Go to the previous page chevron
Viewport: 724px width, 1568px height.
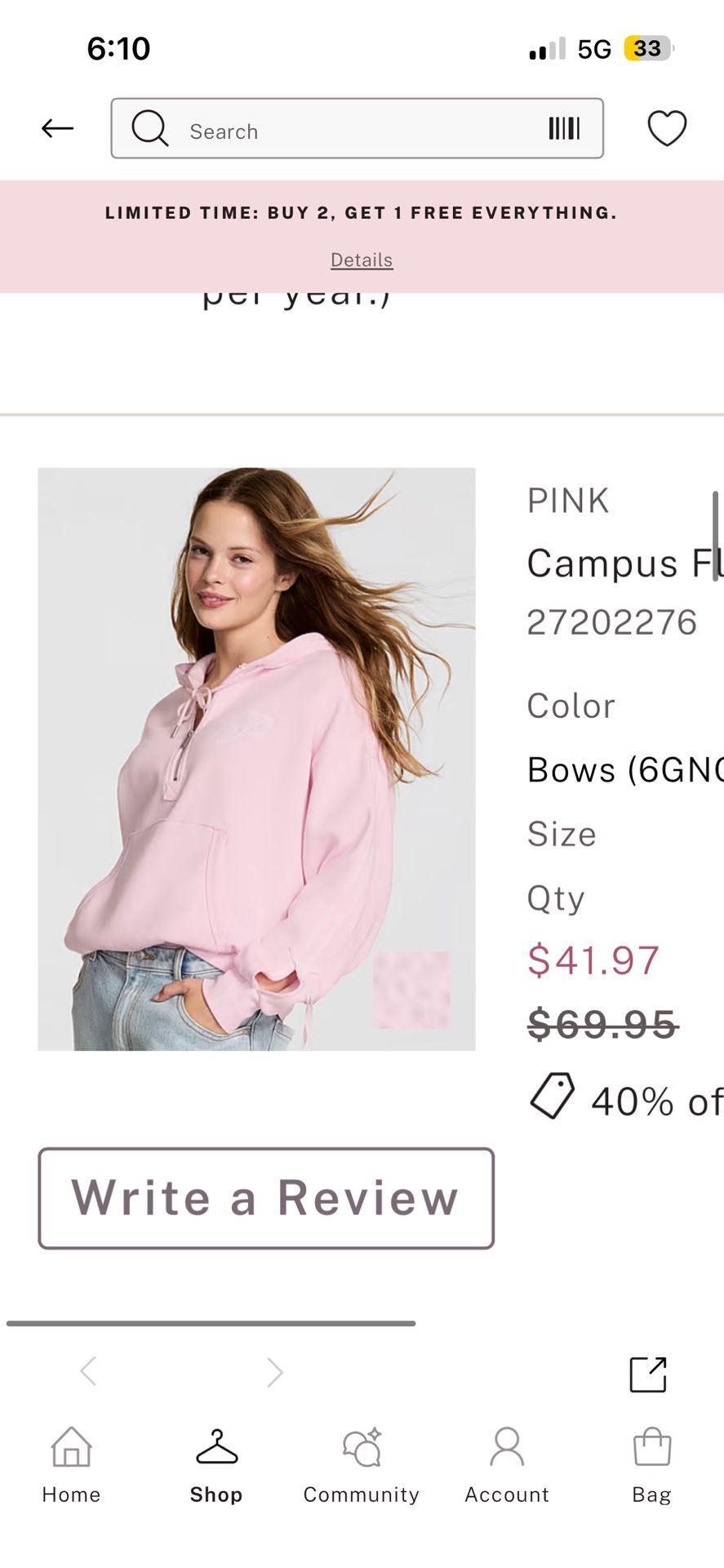(x=89, y=1372)
